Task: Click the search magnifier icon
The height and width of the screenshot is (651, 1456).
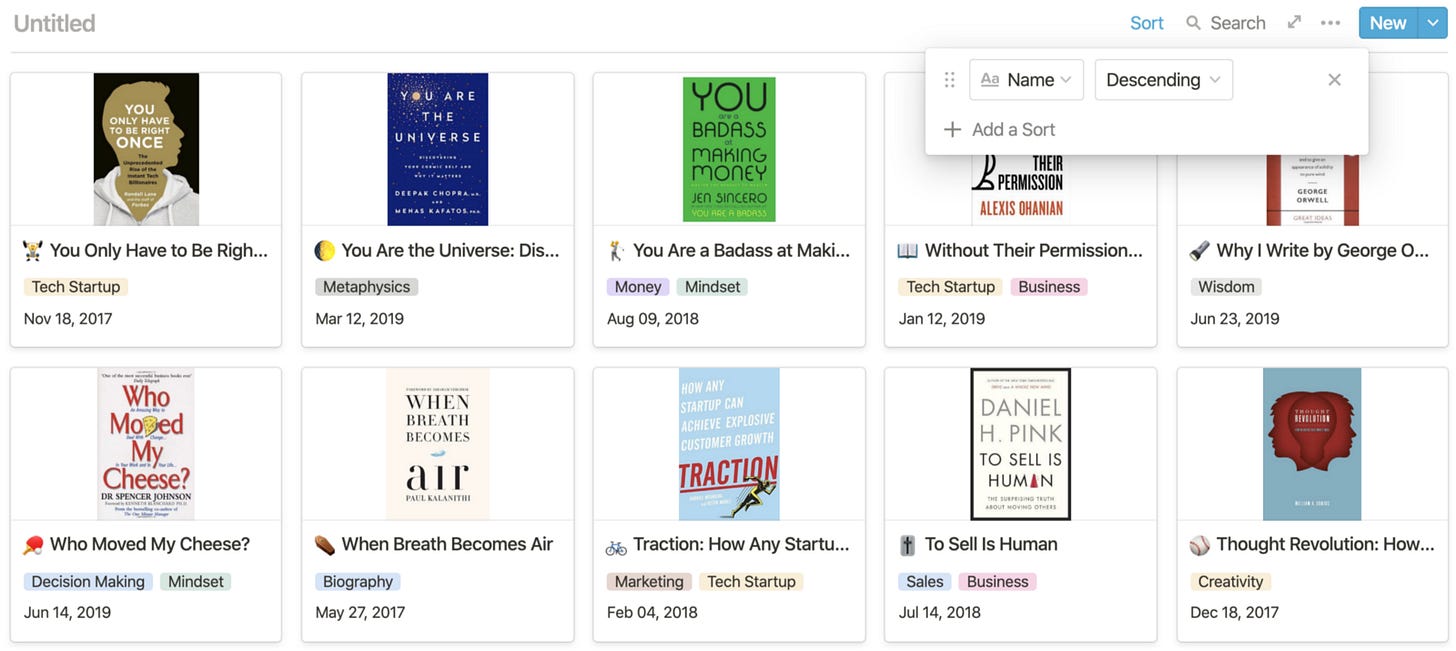Action: click(x=1193, y=23)
